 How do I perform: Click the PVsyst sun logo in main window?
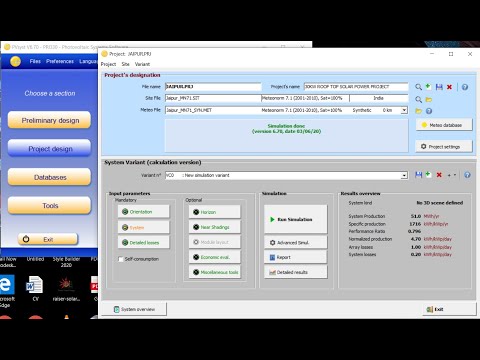(15, 61)
